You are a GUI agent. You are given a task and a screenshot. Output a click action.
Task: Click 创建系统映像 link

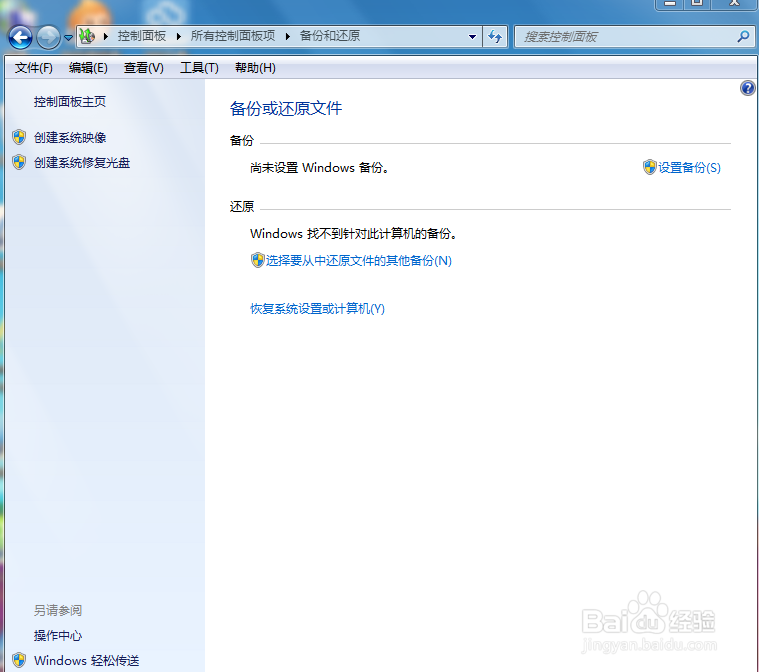[x=70, y=138]
